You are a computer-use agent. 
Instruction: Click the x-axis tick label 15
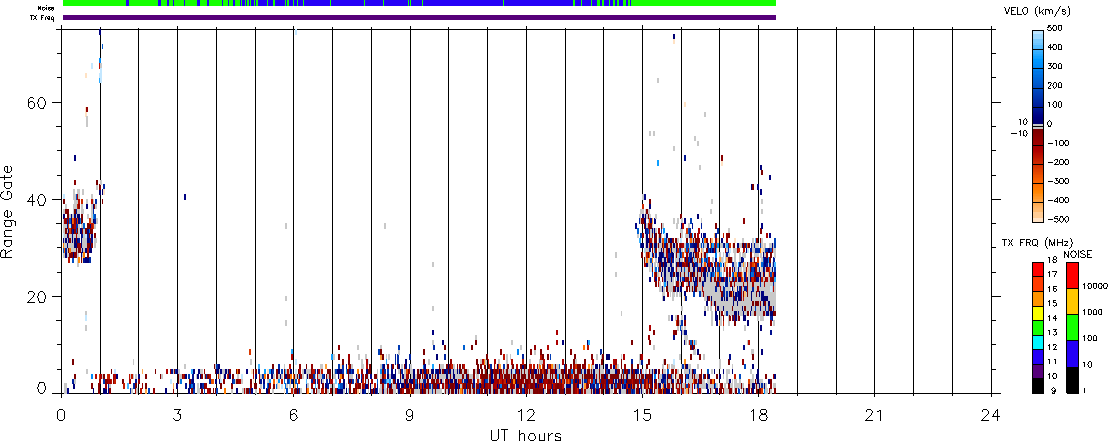[642, 414]
